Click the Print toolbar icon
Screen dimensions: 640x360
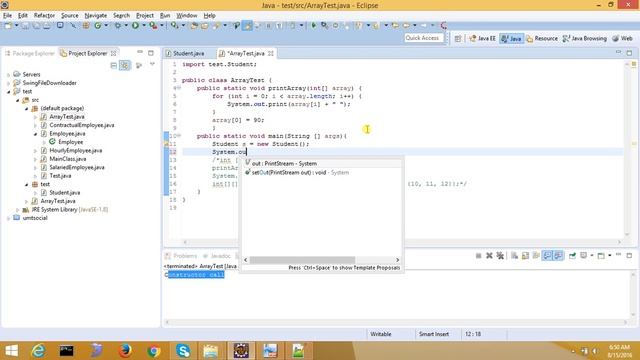tap(47, 26)
